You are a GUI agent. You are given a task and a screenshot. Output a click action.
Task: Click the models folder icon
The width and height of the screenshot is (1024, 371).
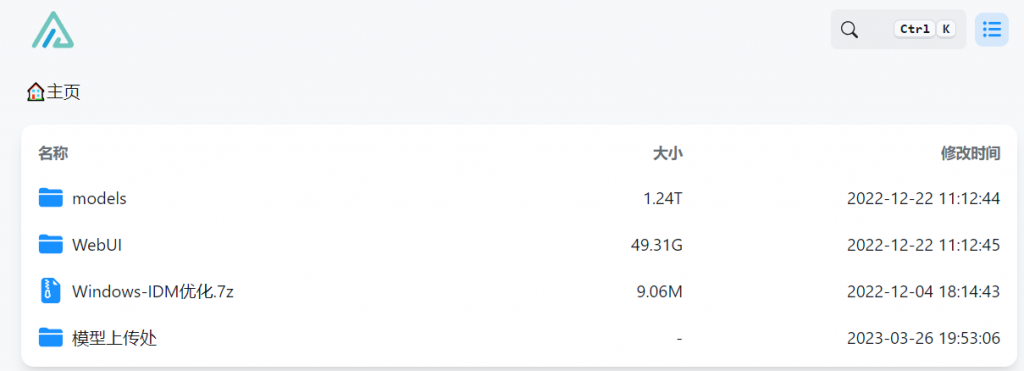click(50, 198)
